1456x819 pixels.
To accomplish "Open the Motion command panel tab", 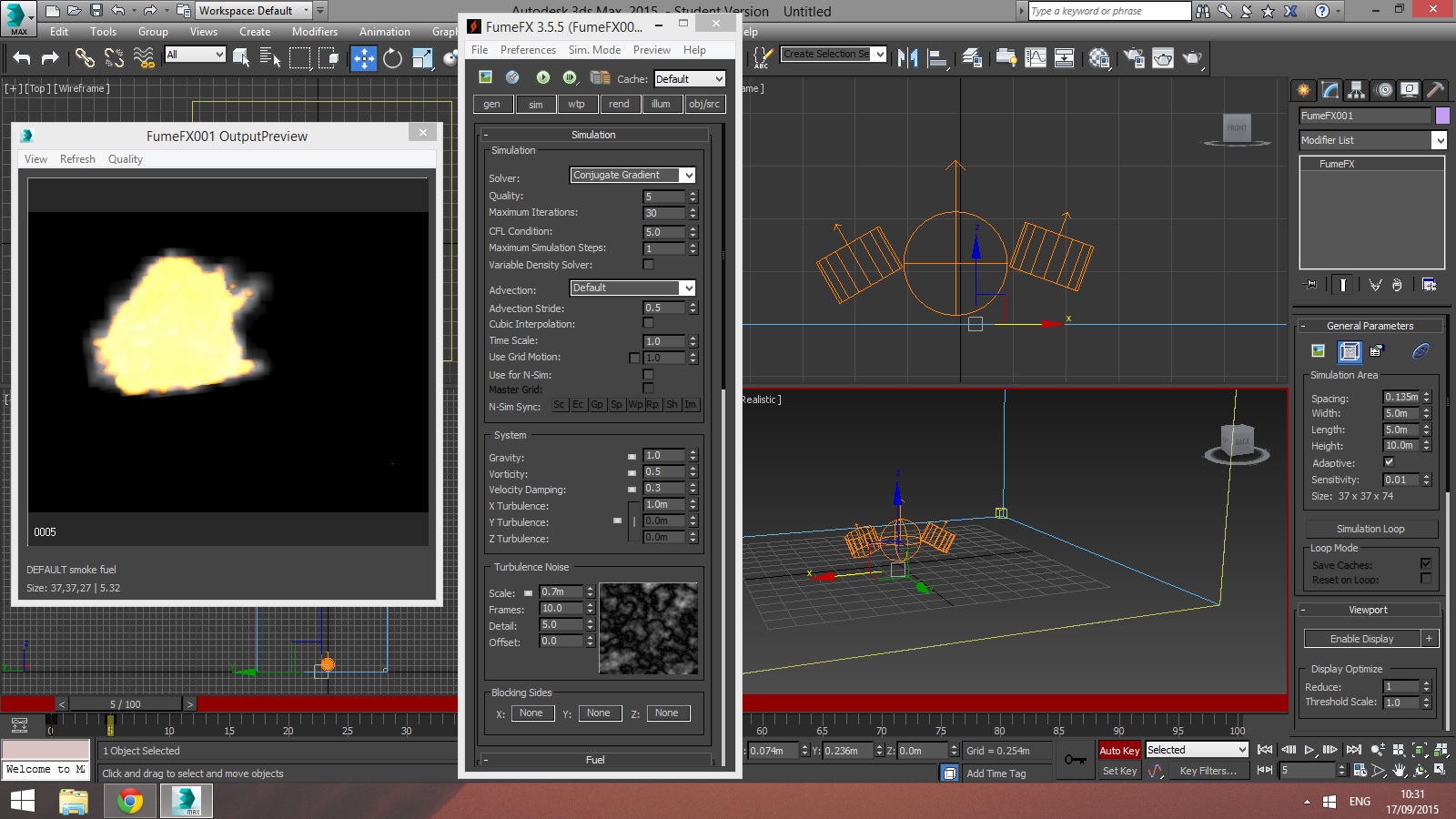I will tap(1383, 89).
